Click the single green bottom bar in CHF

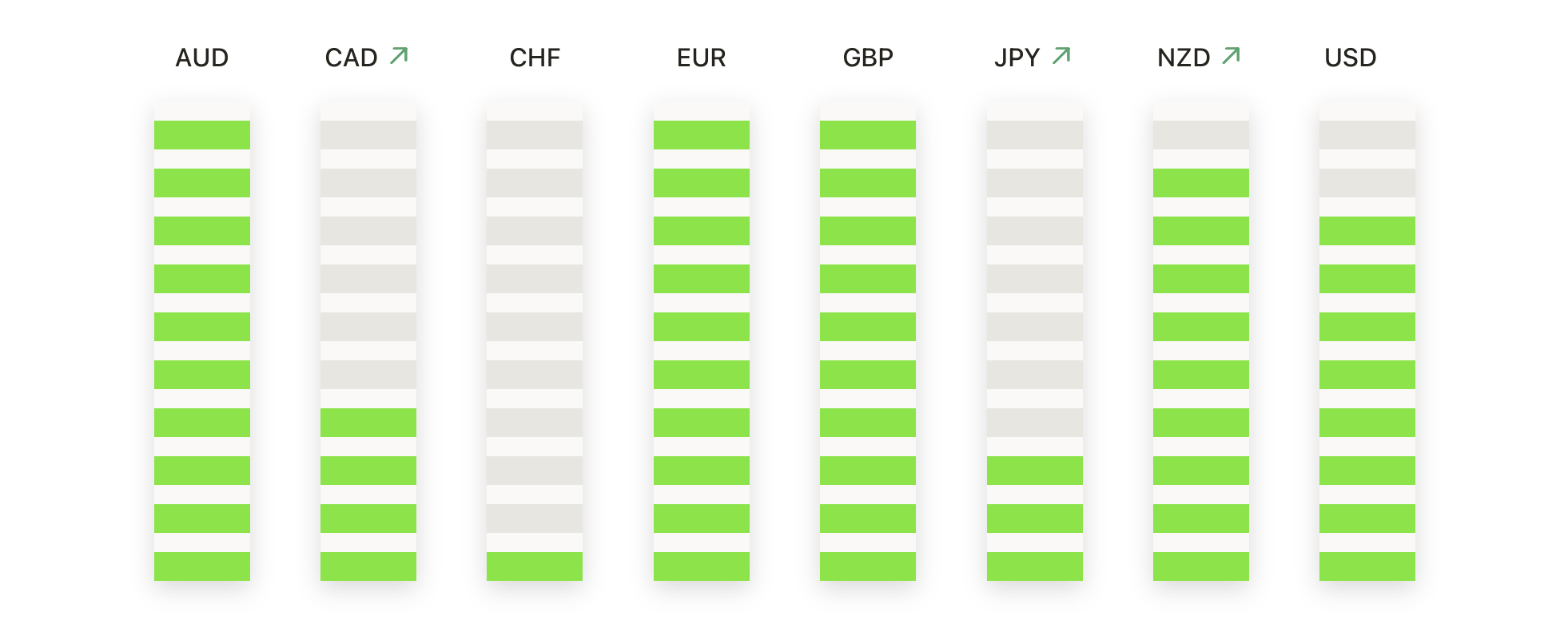click(x=535, y=566)
